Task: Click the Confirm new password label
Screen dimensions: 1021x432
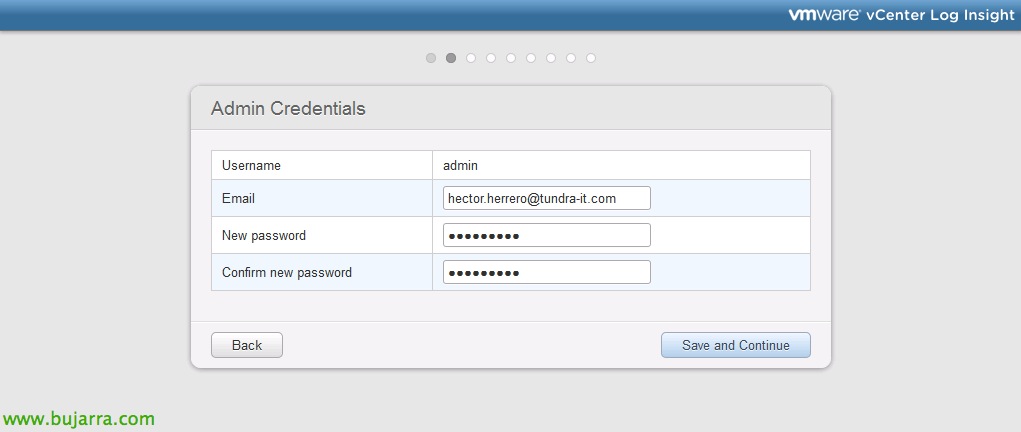Action: (x=287, y=272)
